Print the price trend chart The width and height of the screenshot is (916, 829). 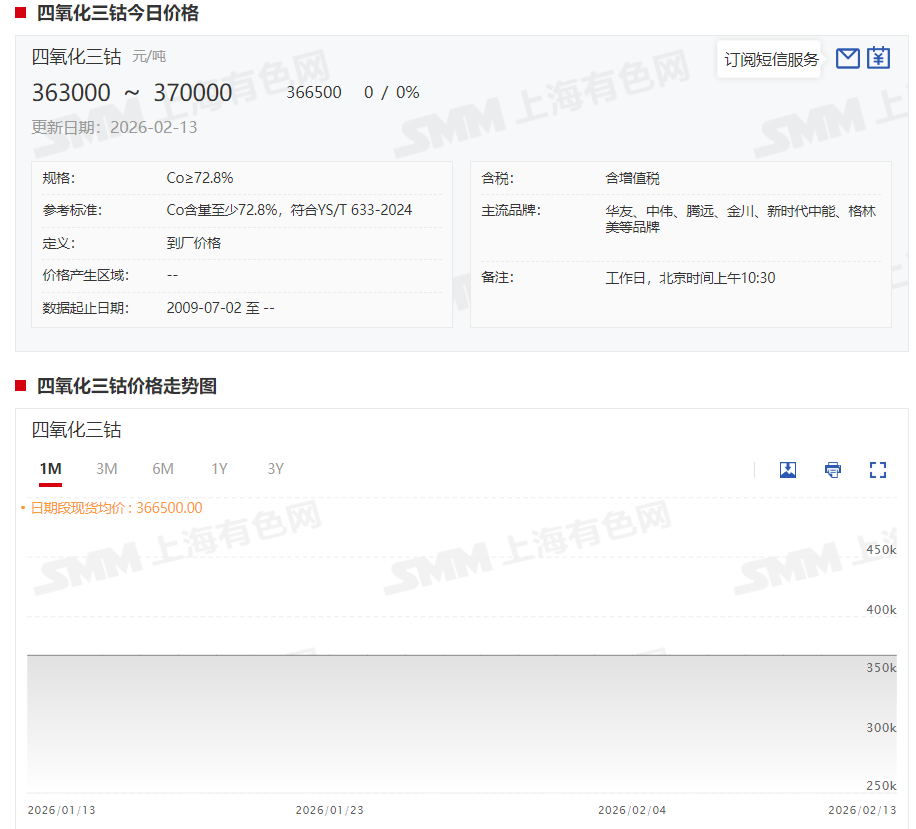pyautogui.click(x=833, y=470)
